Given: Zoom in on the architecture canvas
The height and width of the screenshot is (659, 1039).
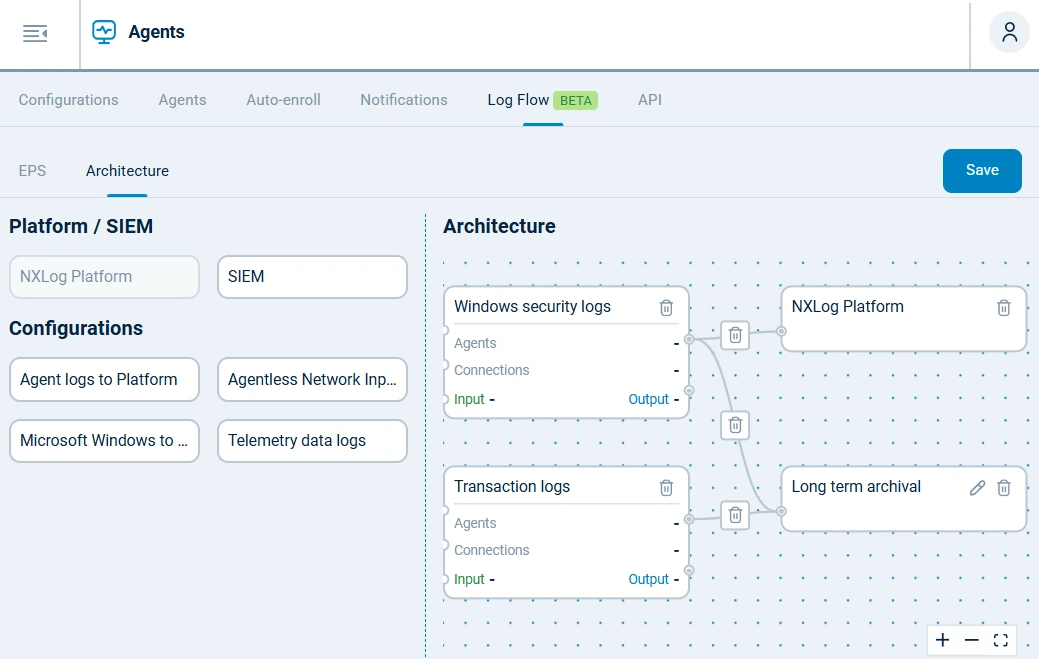Looking at the screenshot, I should [x=942, y=640].
